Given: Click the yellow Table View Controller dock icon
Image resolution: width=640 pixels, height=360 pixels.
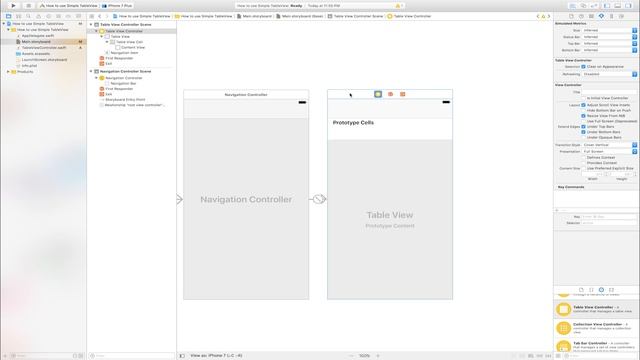Looking at the screenshot, I should pyautogui.click(x=378, y=94).
